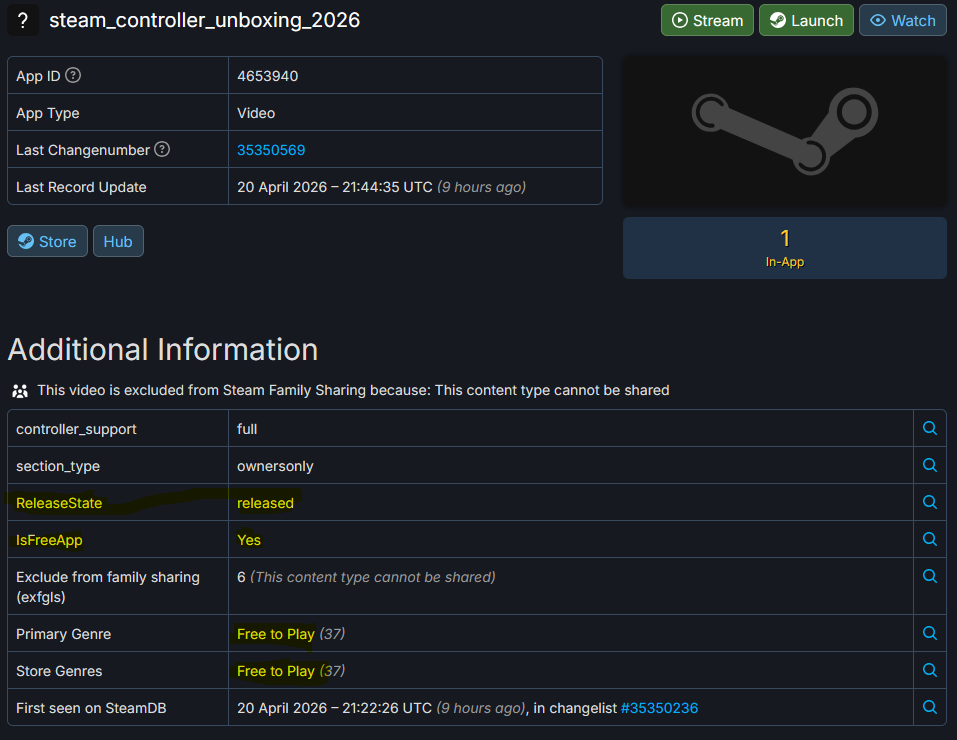Search by IsFreeApp value magnifier
The width and height of the screenshot is (957, 740).
(930, 539)
